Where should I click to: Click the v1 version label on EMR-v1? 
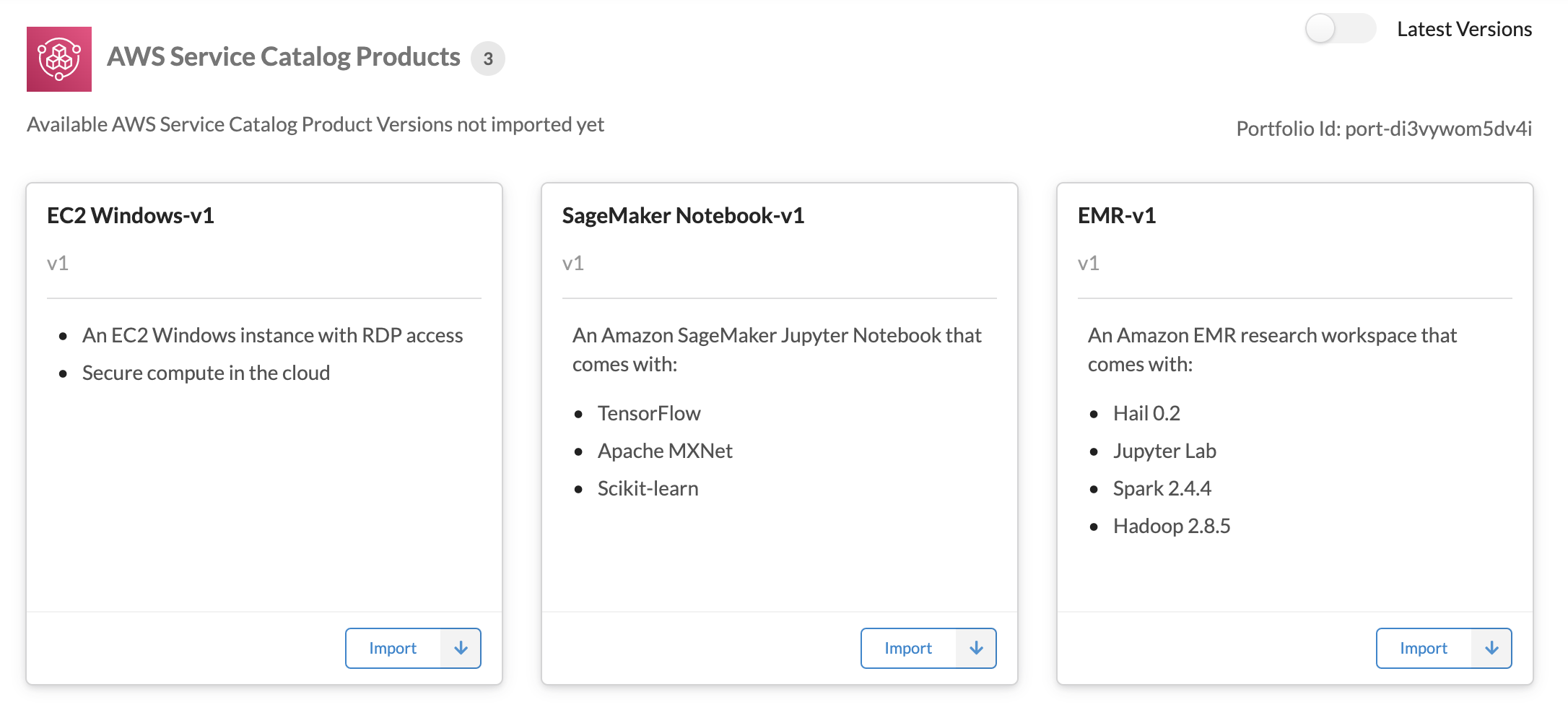point(1089,263)
